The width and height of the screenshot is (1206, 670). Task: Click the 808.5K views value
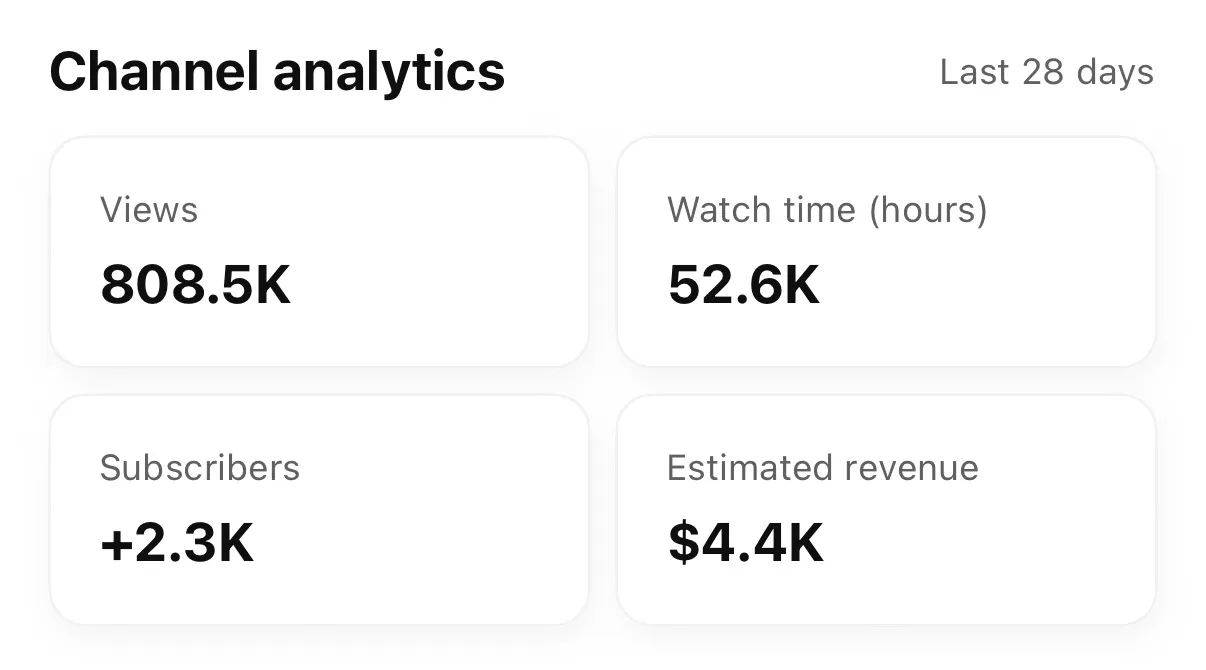196,287
